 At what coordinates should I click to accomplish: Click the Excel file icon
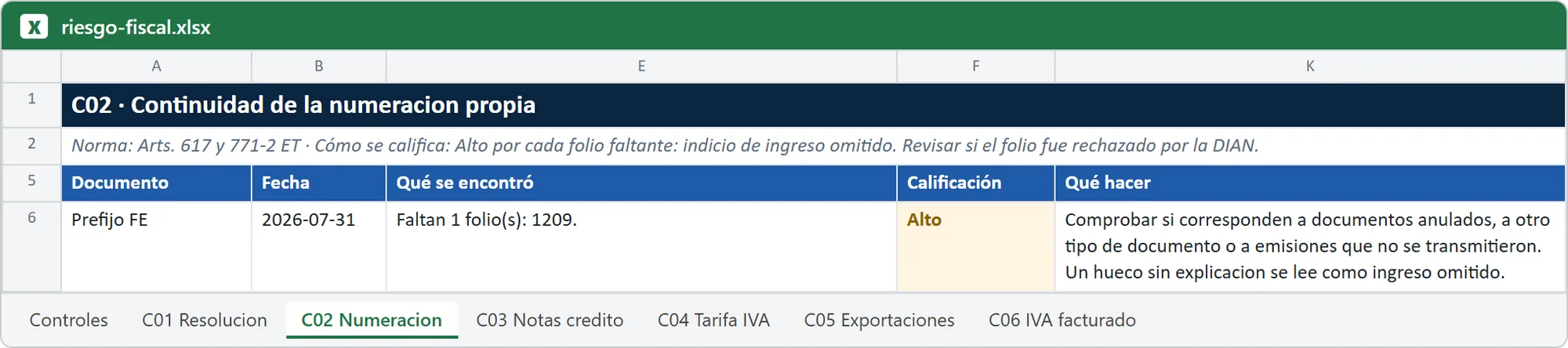[x=34, y=27]
